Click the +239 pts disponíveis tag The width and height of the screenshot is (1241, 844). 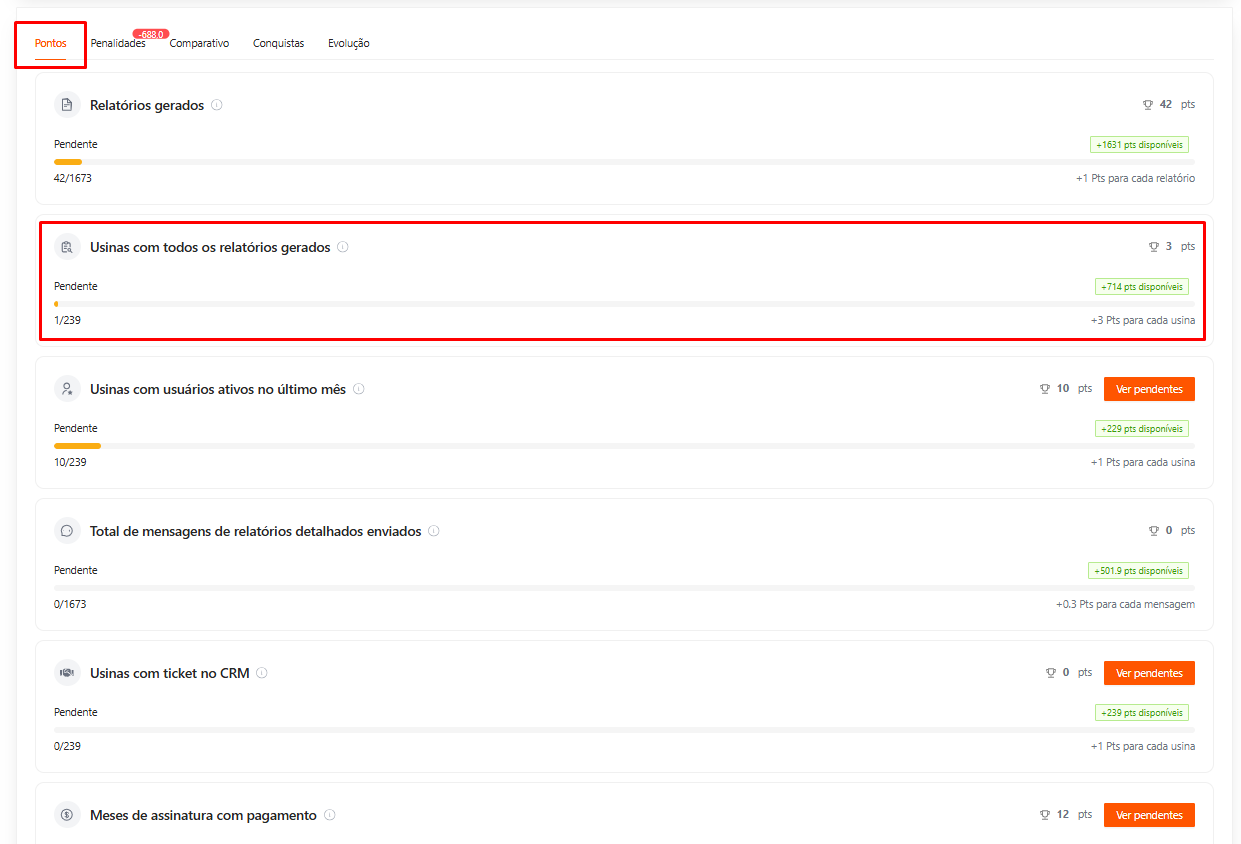(1142, 713)
